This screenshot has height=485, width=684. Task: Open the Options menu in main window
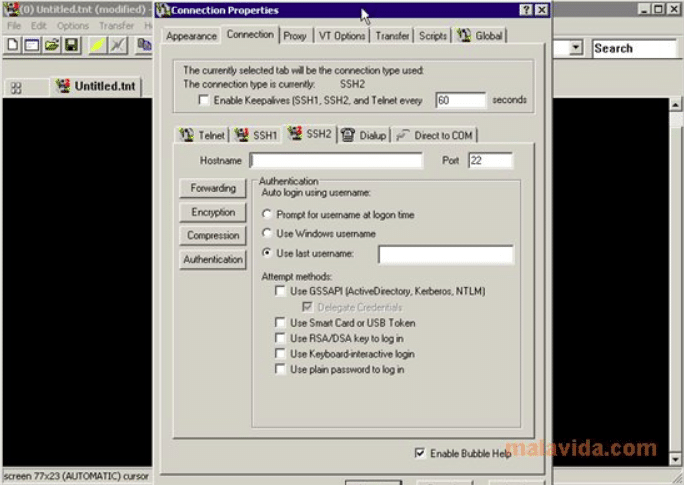pyautogui.click(x=73, y=26)
